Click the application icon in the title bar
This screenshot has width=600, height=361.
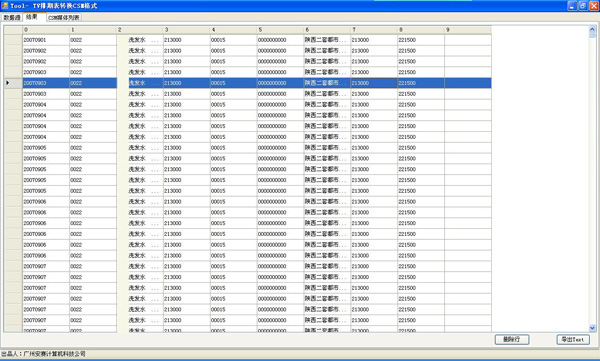5,6
